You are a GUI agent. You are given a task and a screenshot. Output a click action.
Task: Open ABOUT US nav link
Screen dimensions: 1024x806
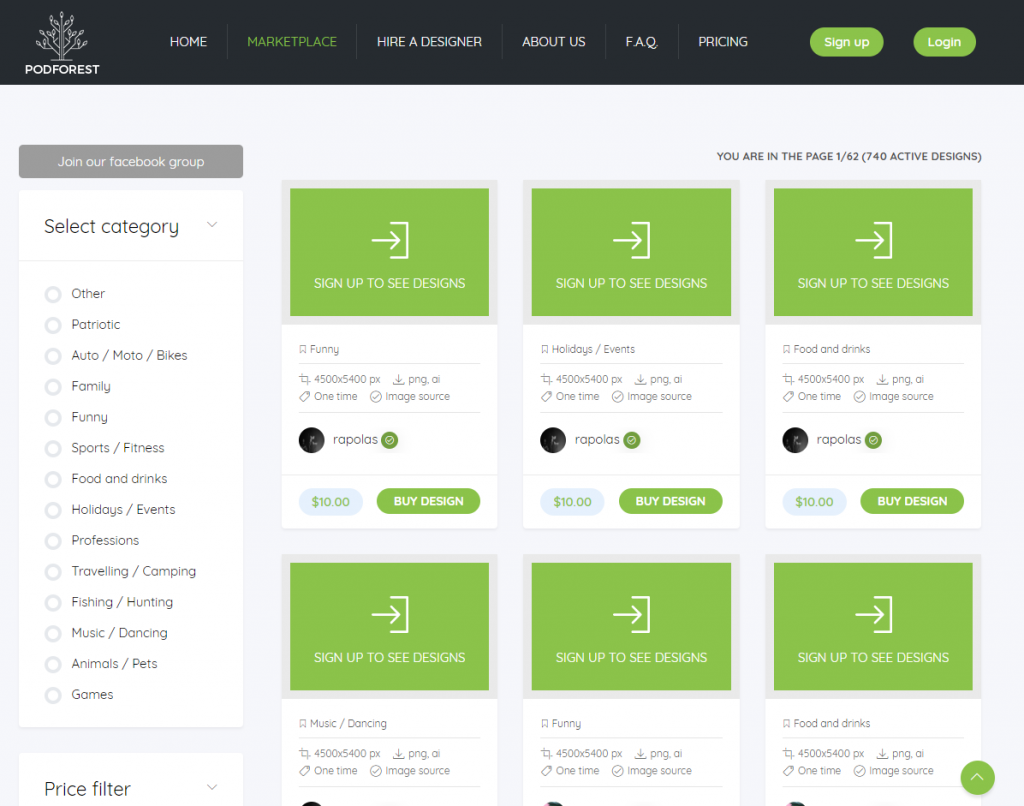(554, 42)
